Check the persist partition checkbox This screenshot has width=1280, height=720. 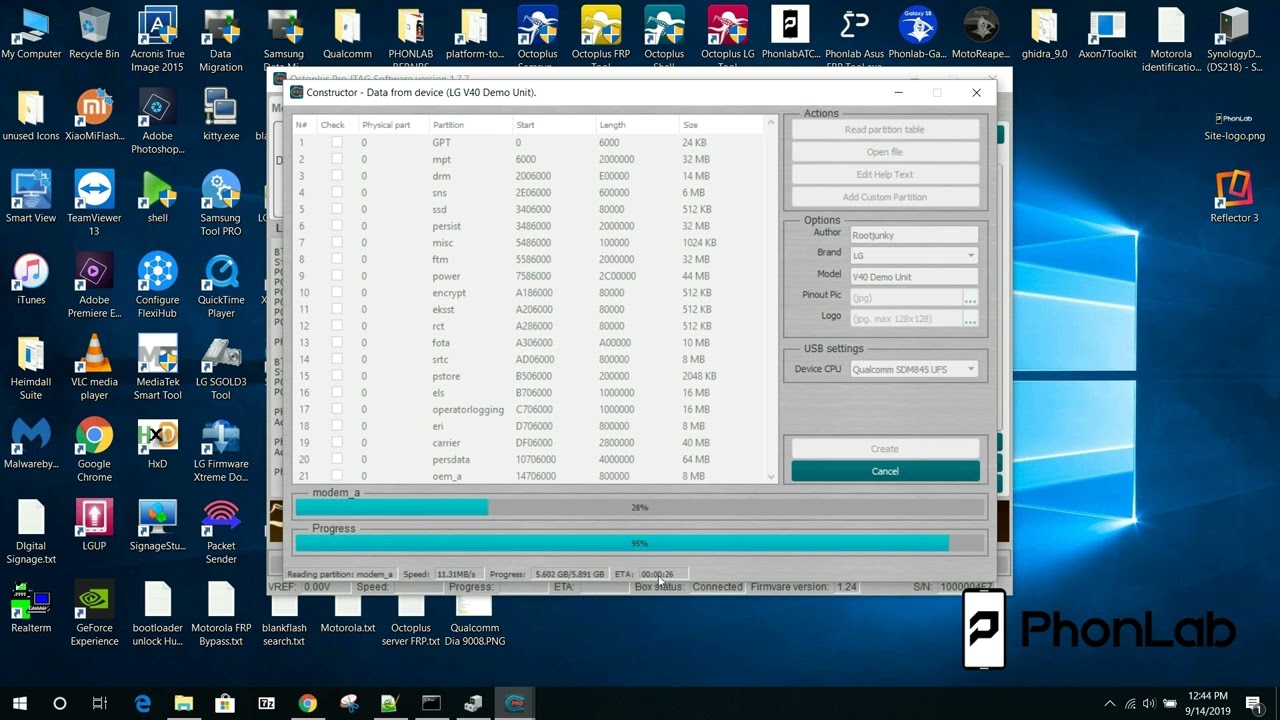[x=336, y=226]
